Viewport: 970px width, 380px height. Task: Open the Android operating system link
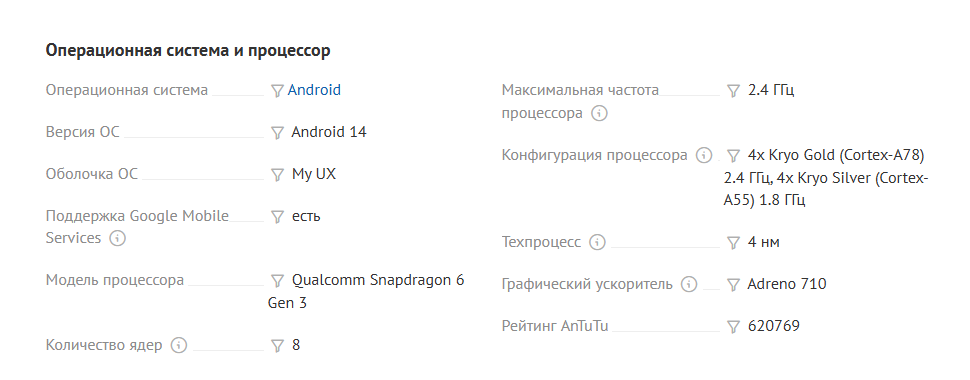coord(314,90)
